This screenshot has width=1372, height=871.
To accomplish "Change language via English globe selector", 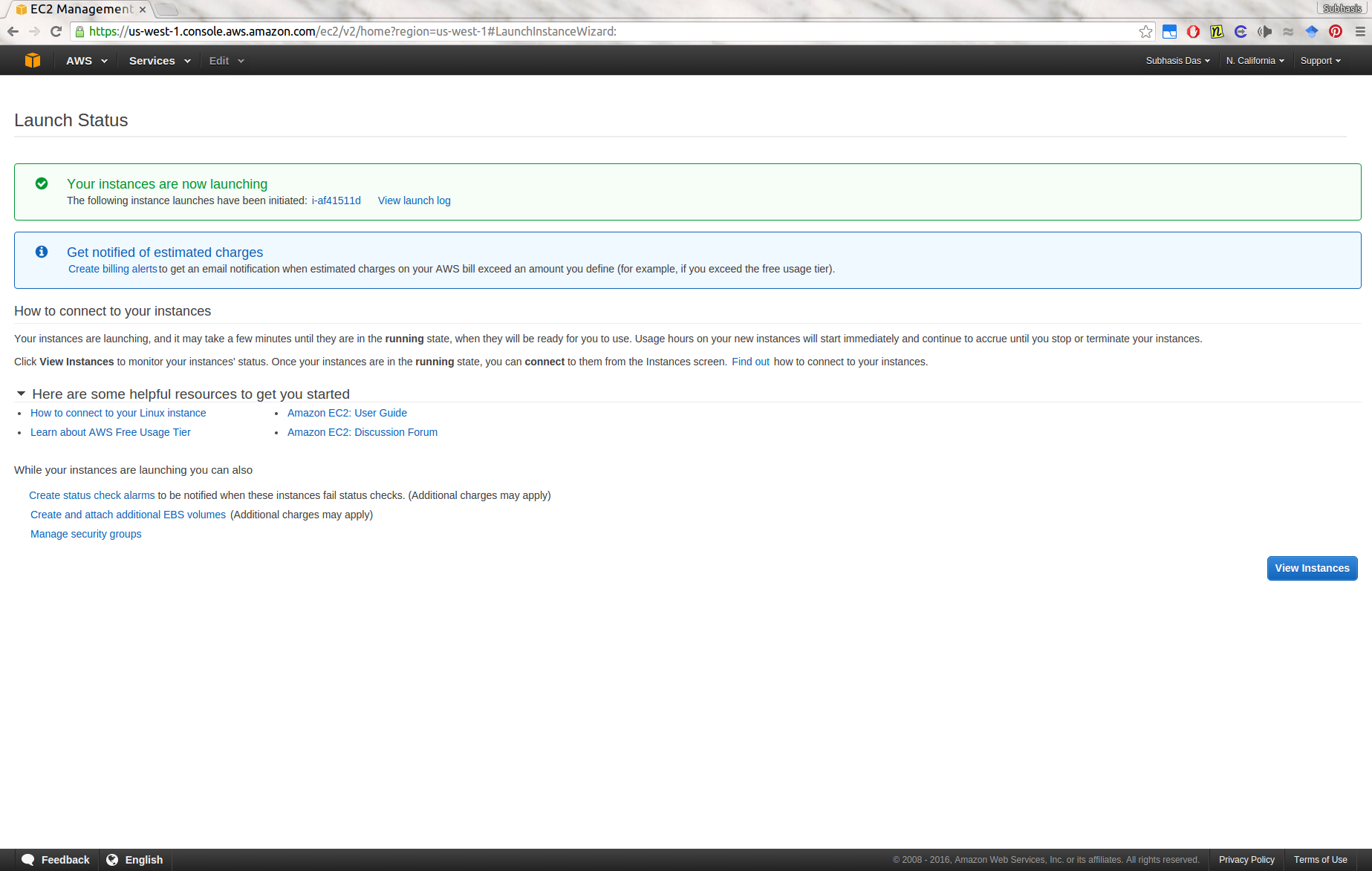I will pyautogui.click(x=135, y=860).
